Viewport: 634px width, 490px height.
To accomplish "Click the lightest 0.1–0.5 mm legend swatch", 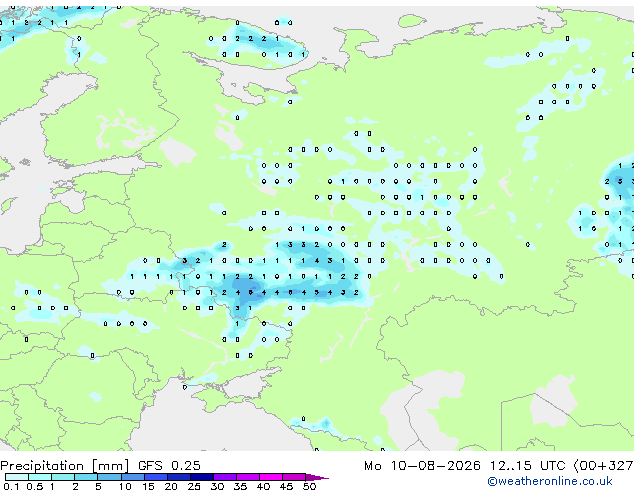I will [17, 477].
